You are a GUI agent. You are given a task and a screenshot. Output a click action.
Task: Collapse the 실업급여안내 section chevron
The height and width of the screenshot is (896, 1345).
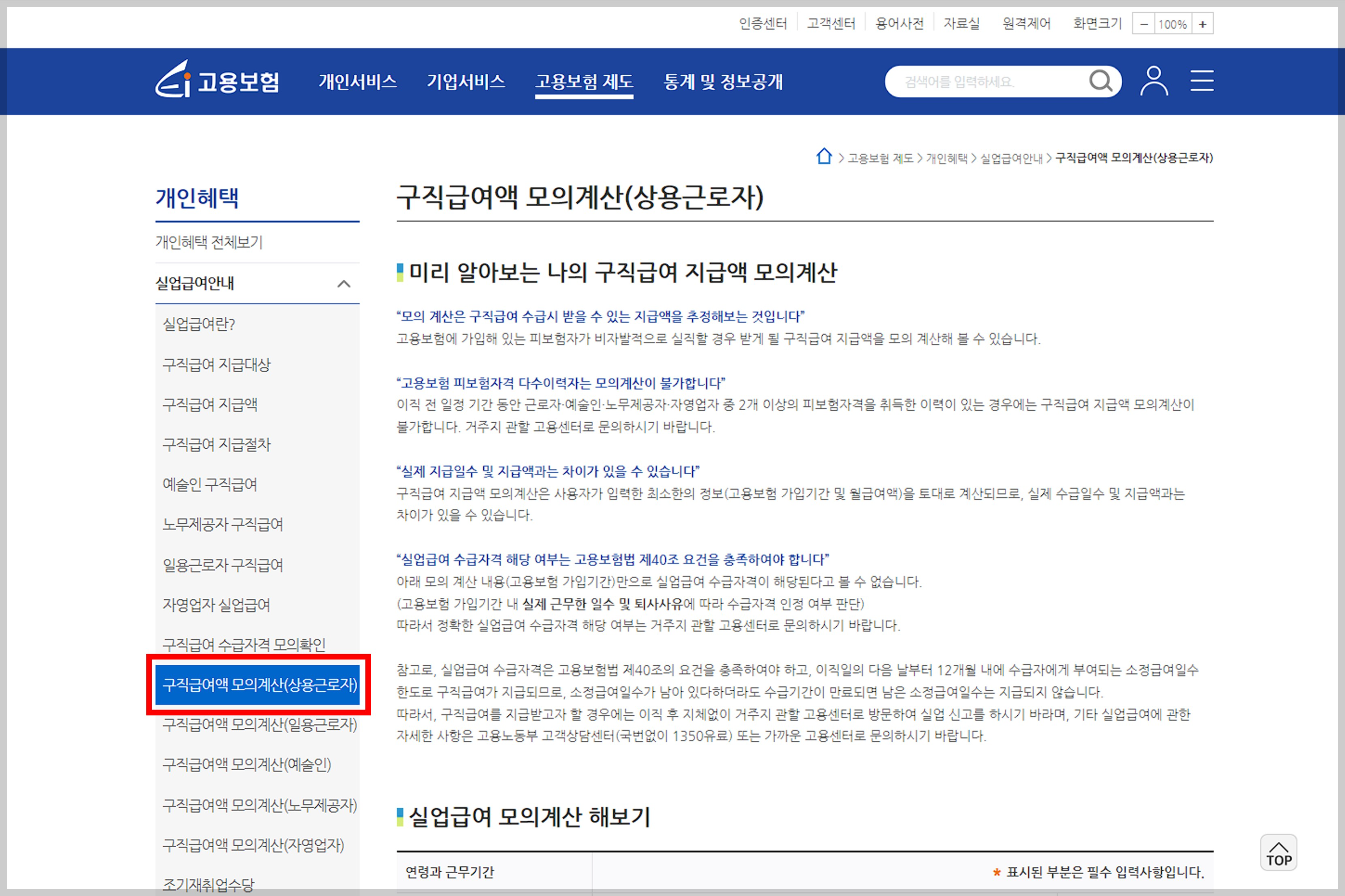click(x=343, y=283)
